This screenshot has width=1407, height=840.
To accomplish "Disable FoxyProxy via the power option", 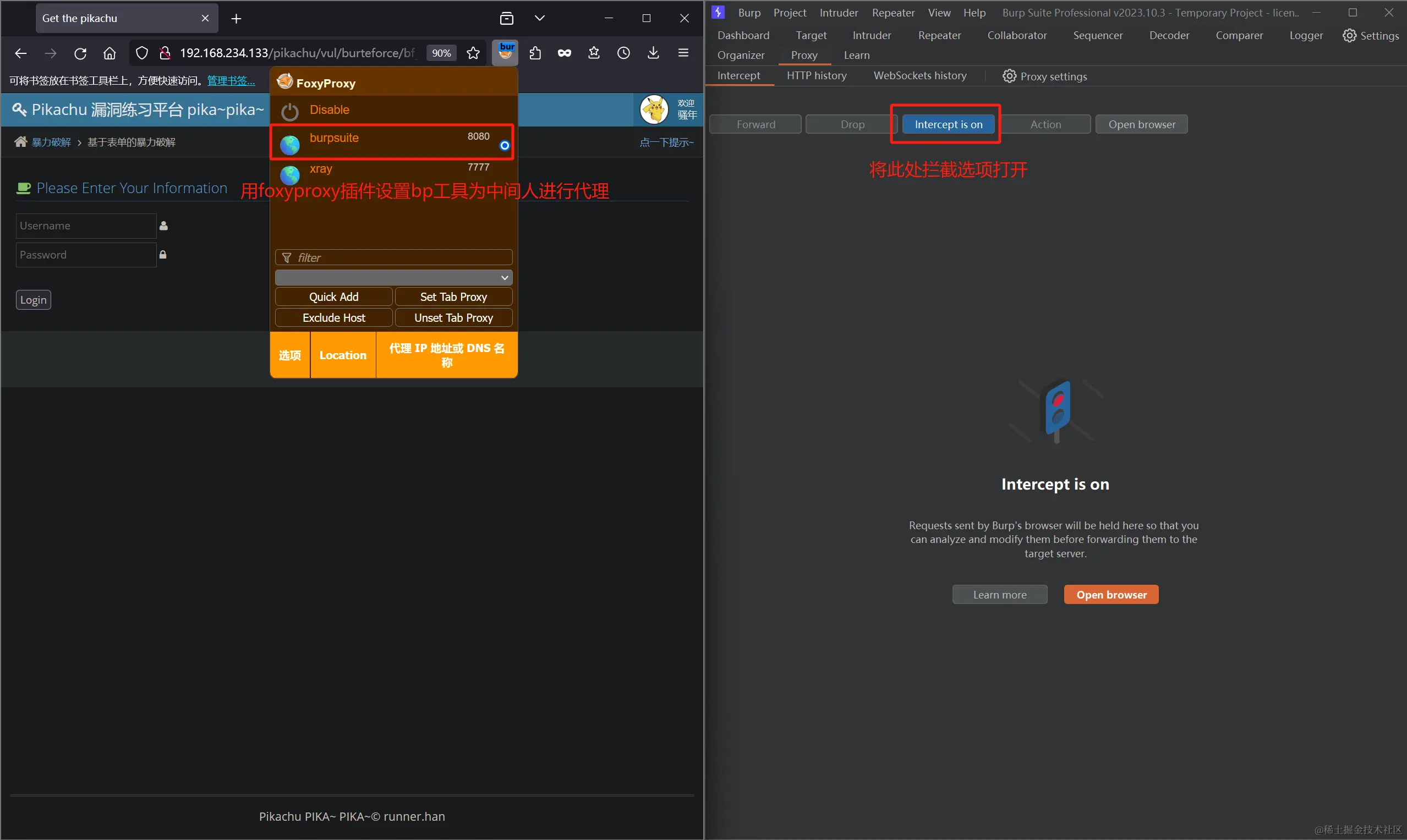I will click(x=392, y=111).
